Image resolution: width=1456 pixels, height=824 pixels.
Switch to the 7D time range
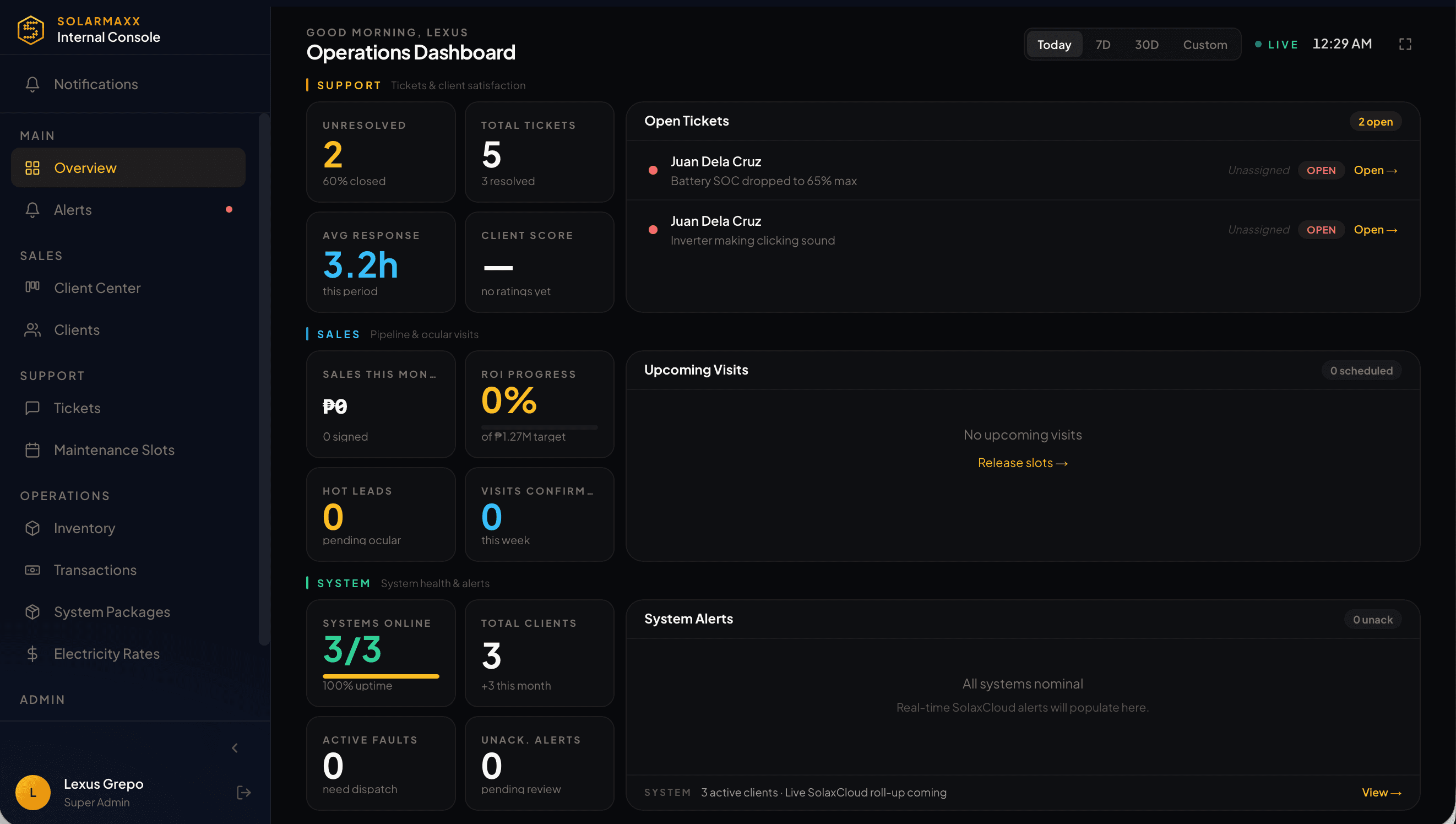coord(1102,44)
